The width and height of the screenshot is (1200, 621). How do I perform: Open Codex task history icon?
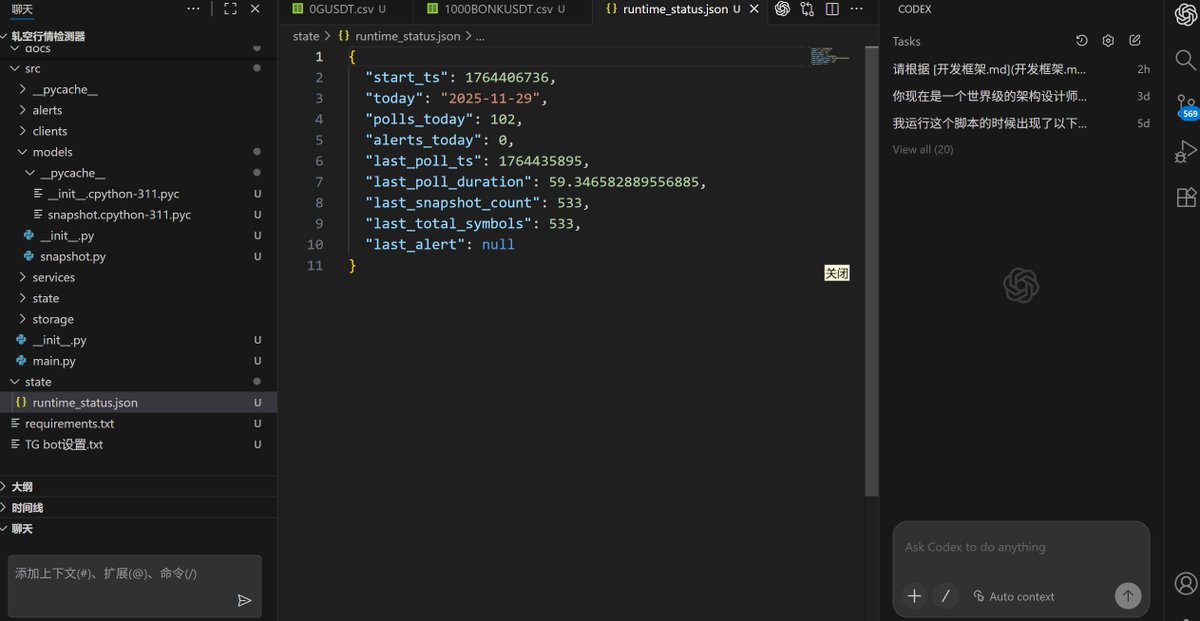(1081, 41)
